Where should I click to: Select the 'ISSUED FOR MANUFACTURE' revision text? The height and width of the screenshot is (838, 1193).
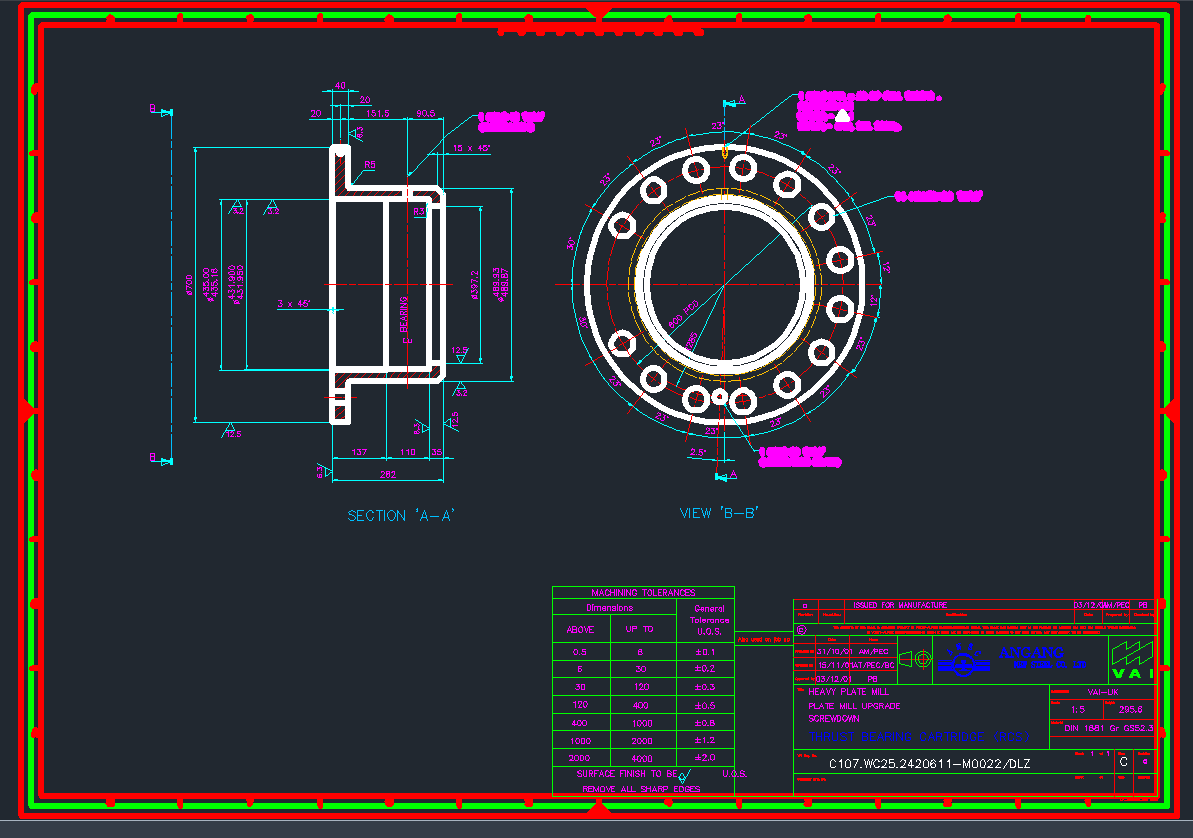[x=900, y=605]
